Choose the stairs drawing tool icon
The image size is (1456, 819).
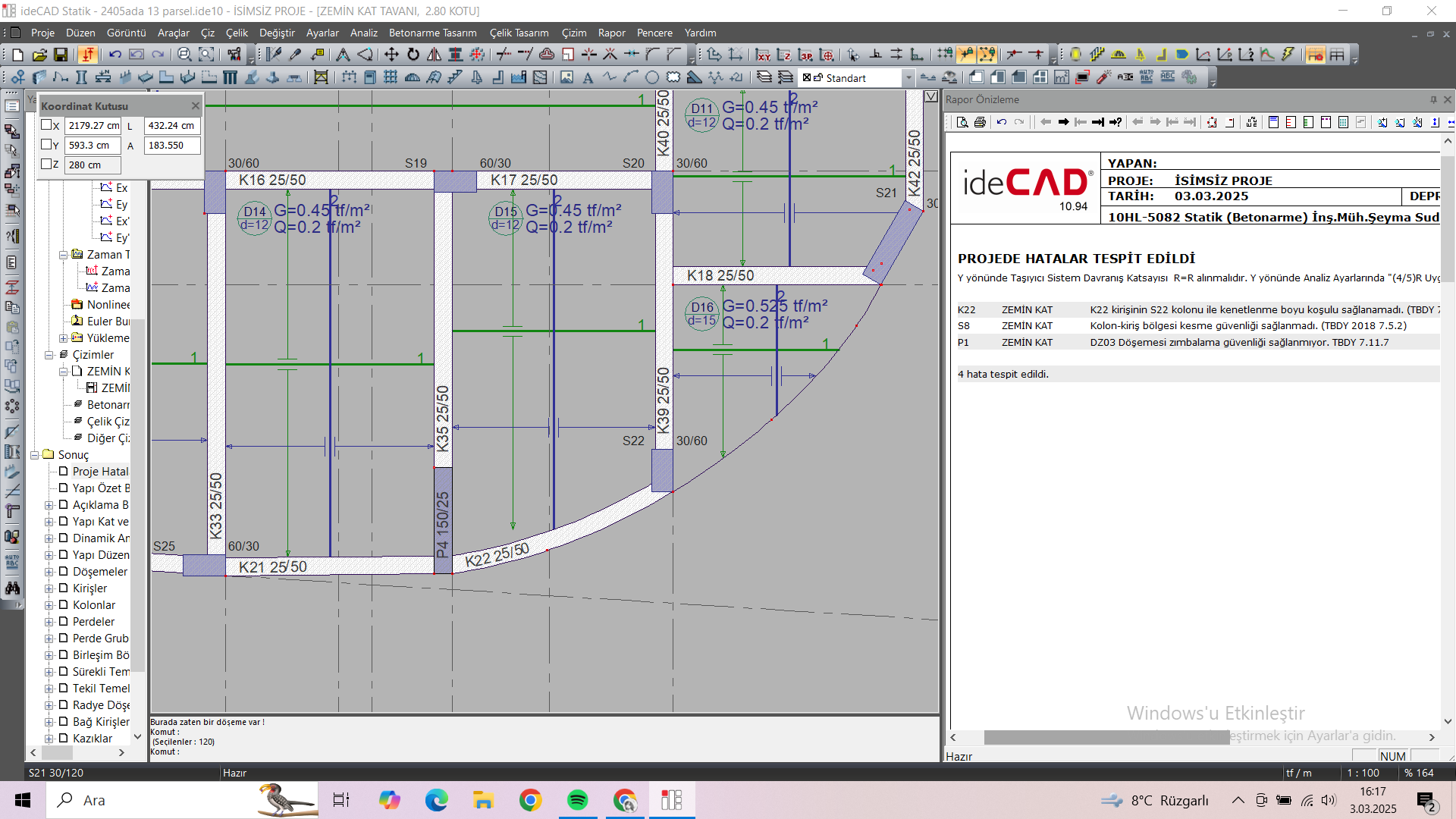click(455, 77)
